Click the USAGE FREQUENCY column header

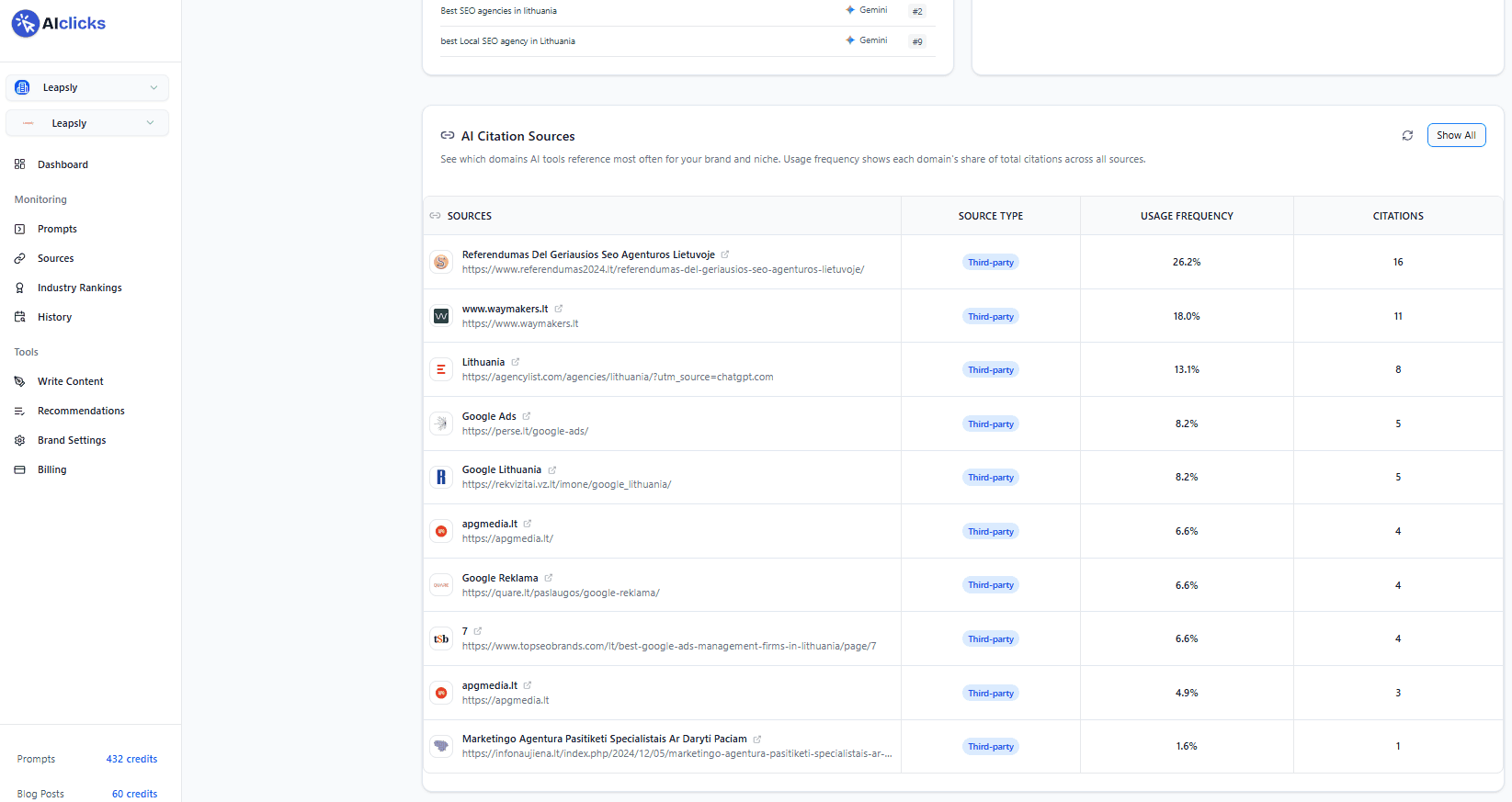[1187, 216]
